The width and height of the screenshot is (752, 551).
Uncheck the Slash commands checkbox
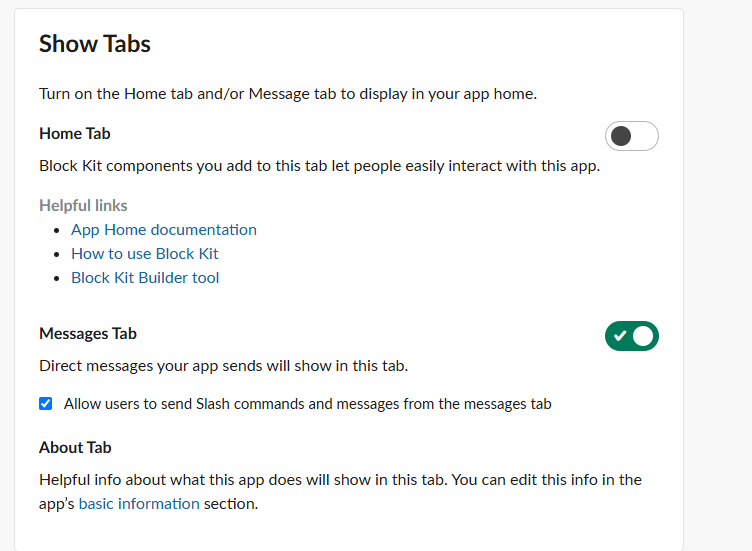pos(45,404)
